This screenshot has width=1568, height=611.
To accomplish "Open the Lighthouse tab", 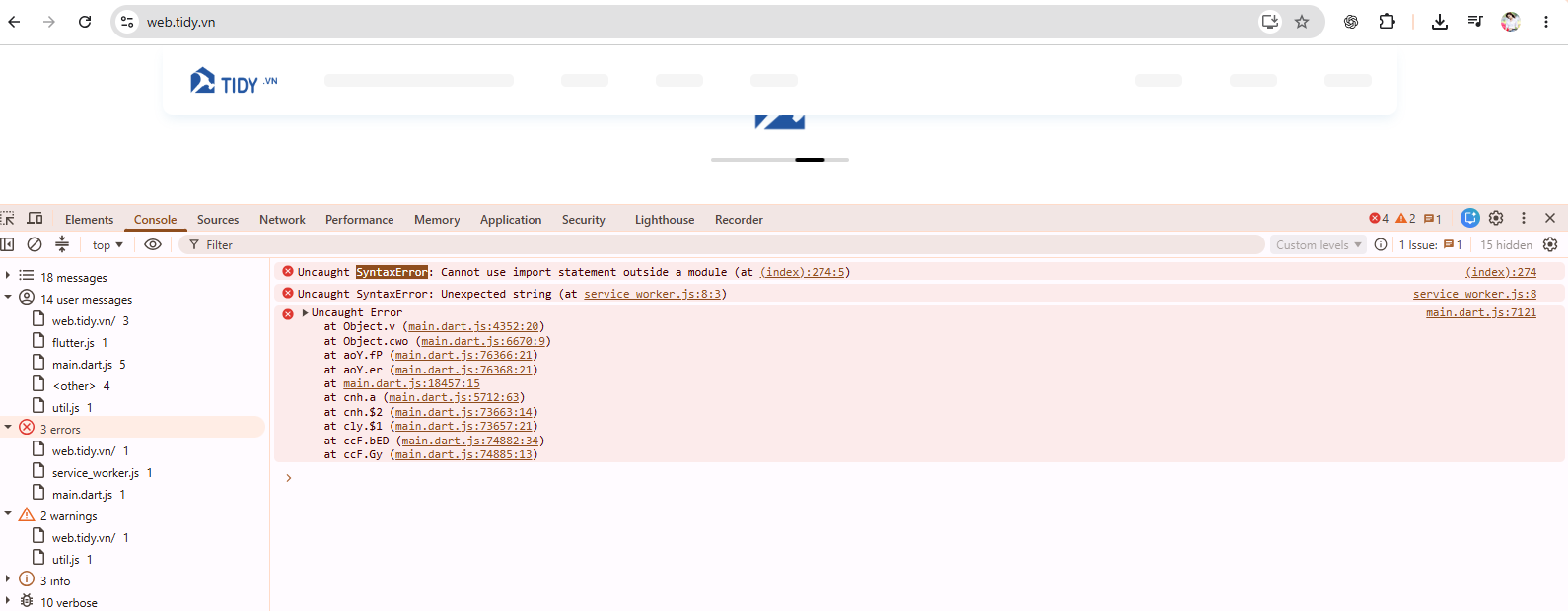I will [x=665, y=220].
